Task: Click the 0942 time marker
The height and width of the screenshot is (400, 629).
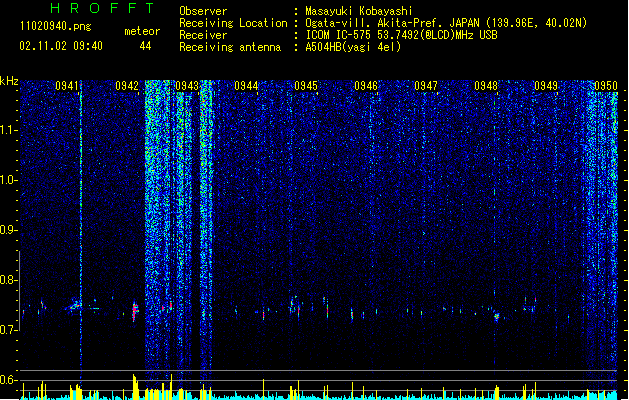Action: [x=127, y=85]
